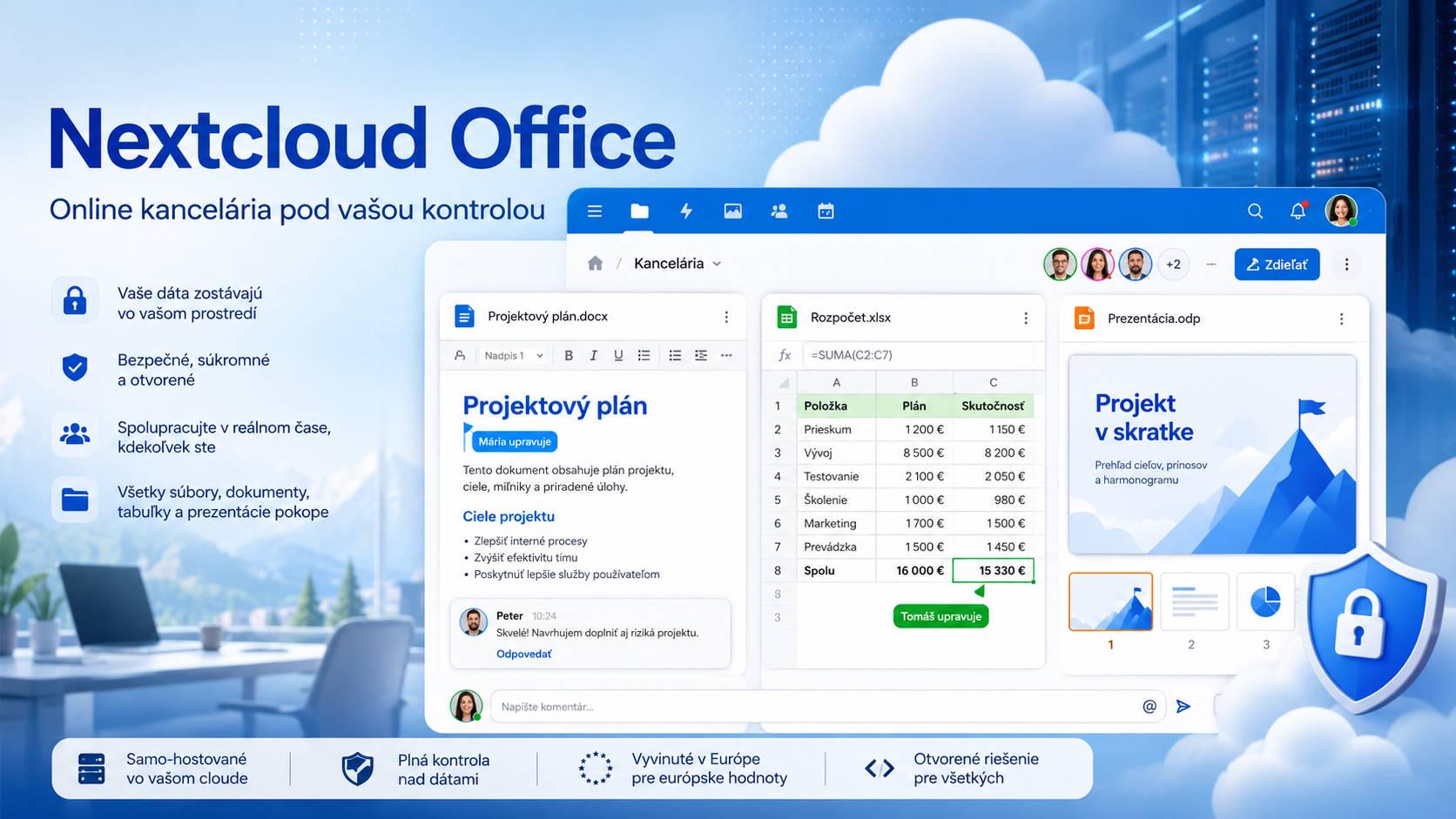Select all cells via corner triangle

784,383
